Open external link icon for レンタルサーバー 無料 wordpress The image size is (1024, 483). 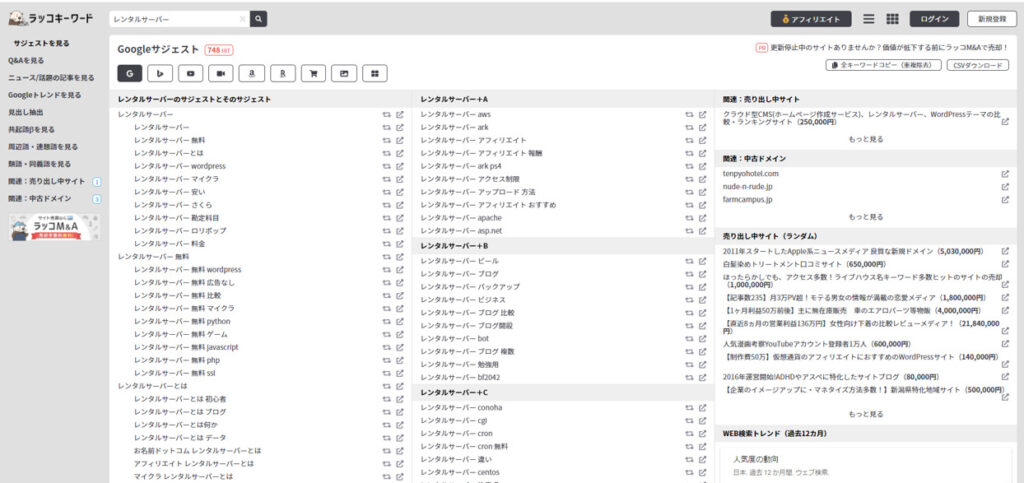pyautogui.click(x=400, y=270)
